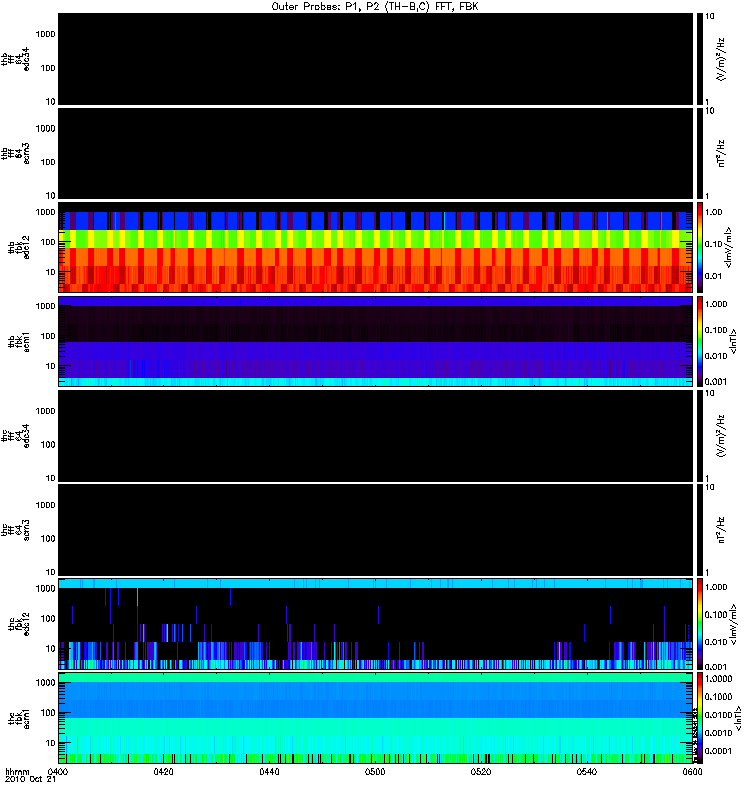Image resolution: width=750 pixels, height=800 pixels.
Task: Click the thc fbk edc12 spectrogram panel
Action: click(376, 624)
